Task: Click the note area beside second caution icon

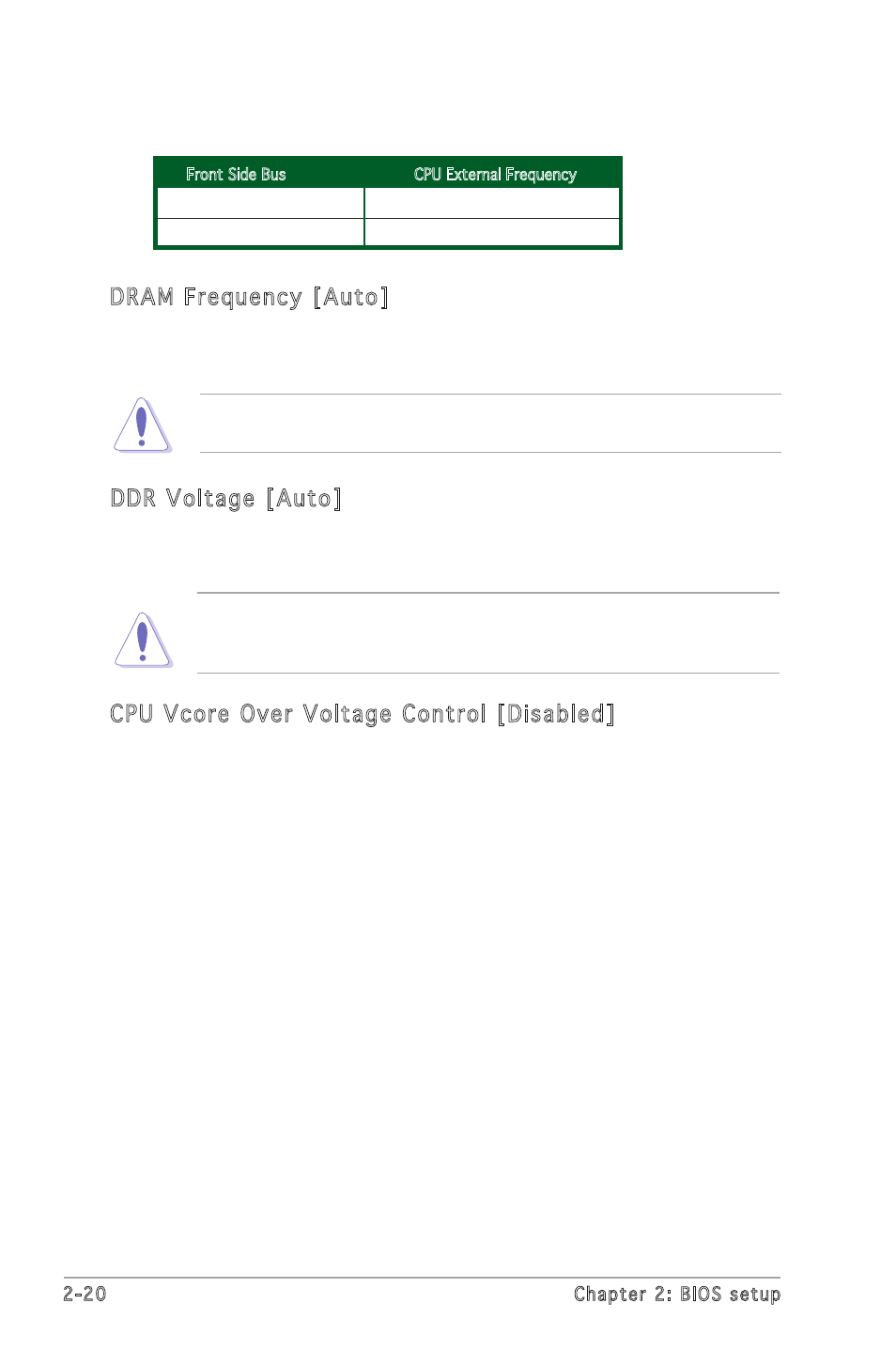Action: coord(488,633)
